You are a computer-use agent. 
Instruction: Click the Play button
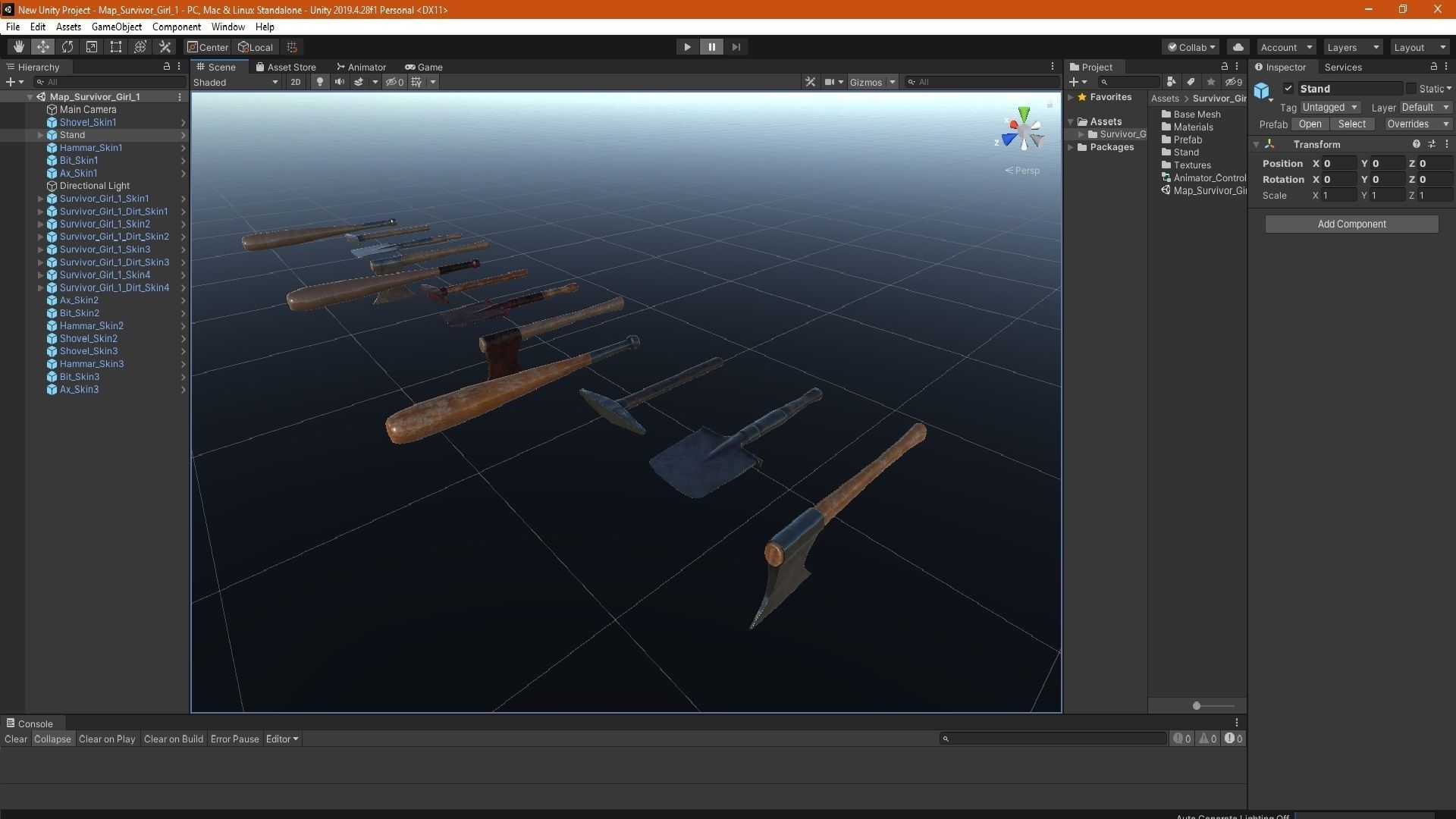coord(687,47)
